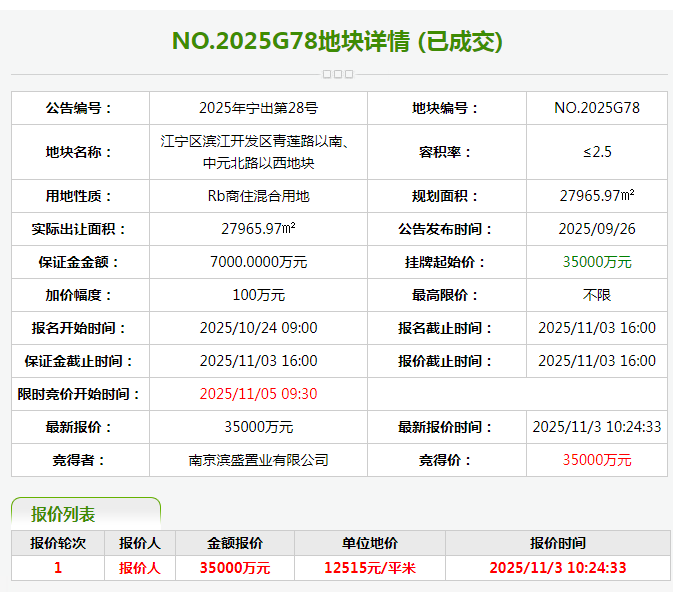Click the 7000.0000万元 deposit amount
This screenshot has height=592, width=673.
pyautogui.click(x=258, y=262)
